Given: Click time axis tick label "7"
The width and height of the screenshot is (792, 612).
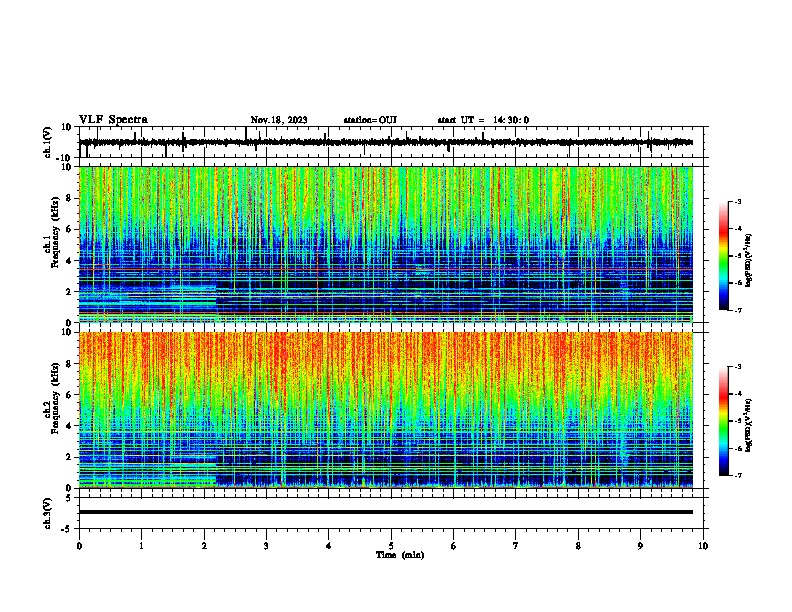Looking at the screenshot, I should pos(516,546).
